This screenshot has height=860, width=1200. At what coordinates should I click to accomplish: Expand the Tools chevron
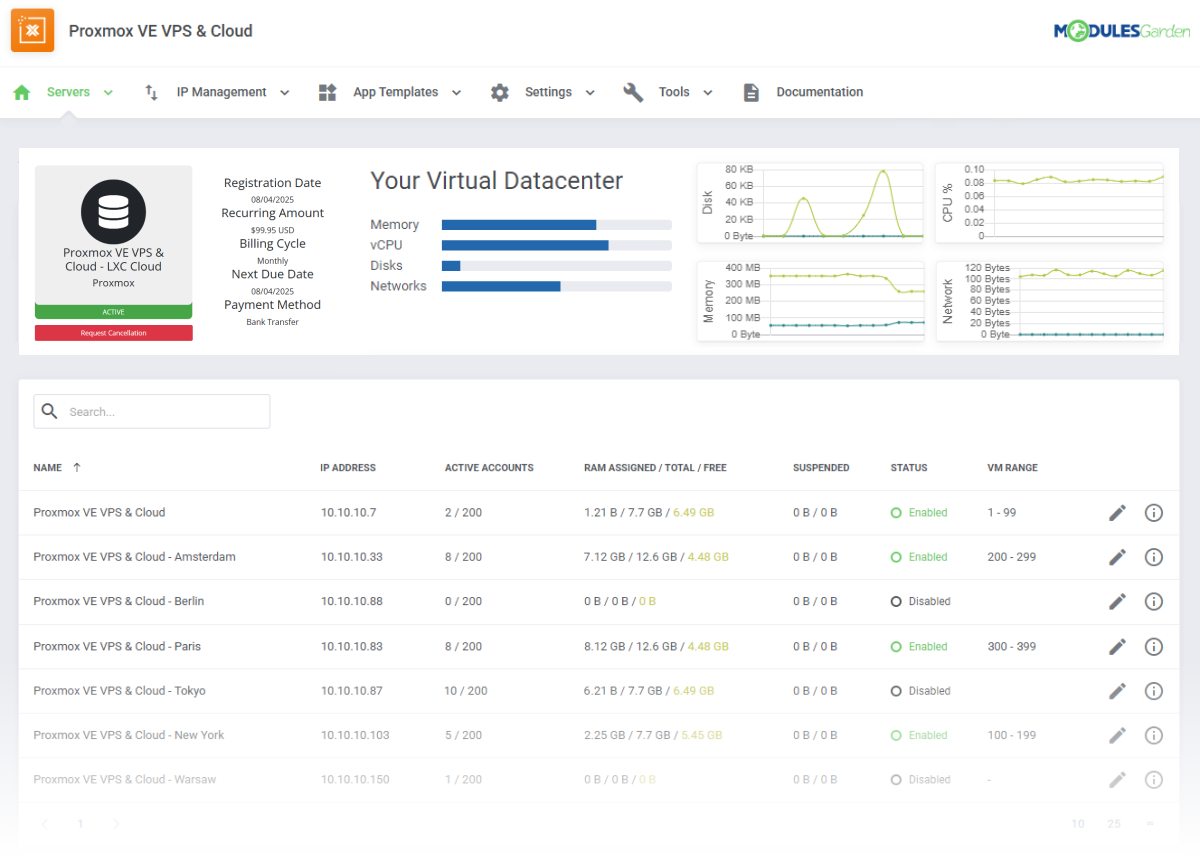pos(708,93)
